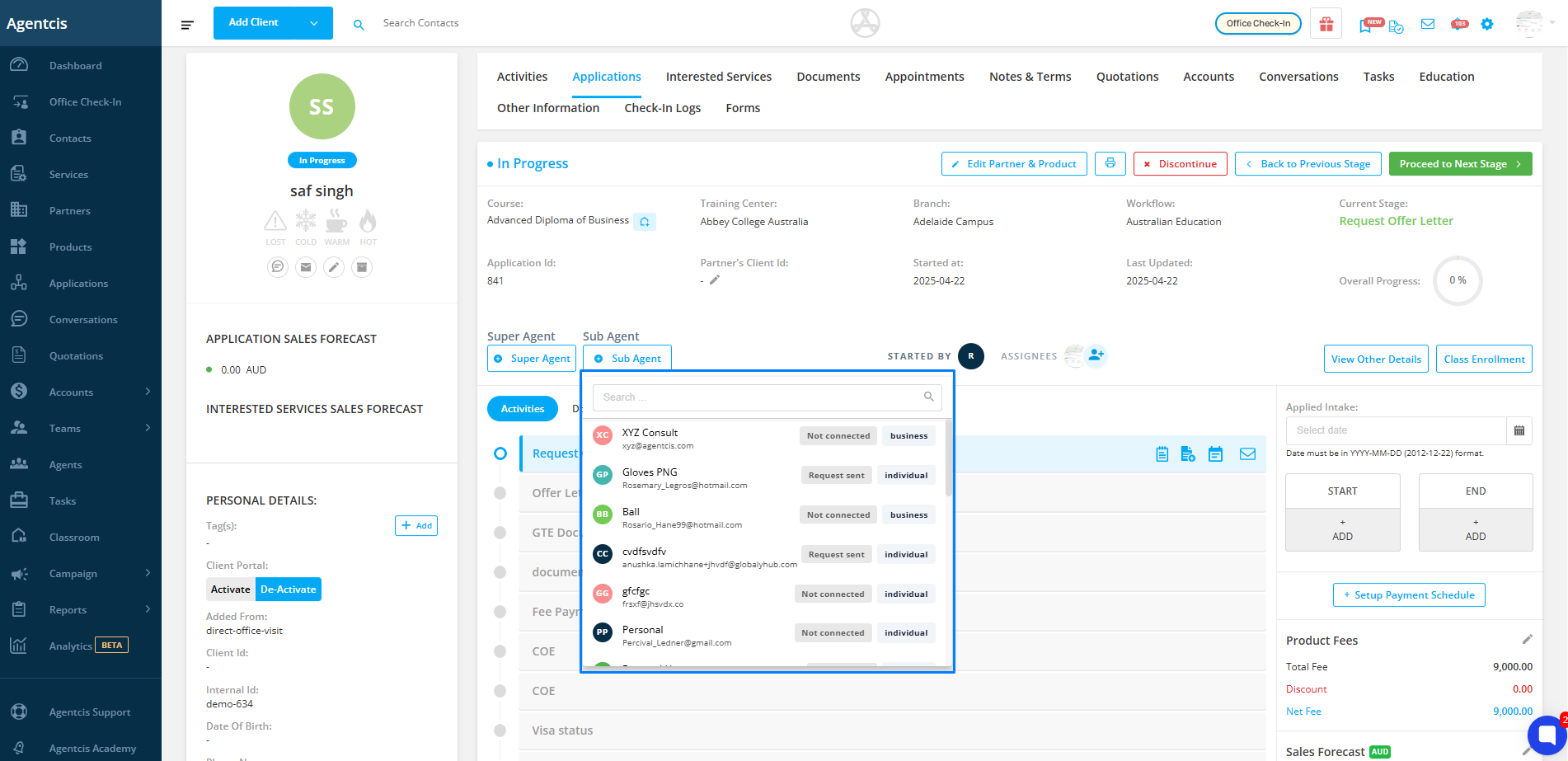Switch to the Education tab
Viewport: 1568px width, 761px height.
(x=1447, y=77)
